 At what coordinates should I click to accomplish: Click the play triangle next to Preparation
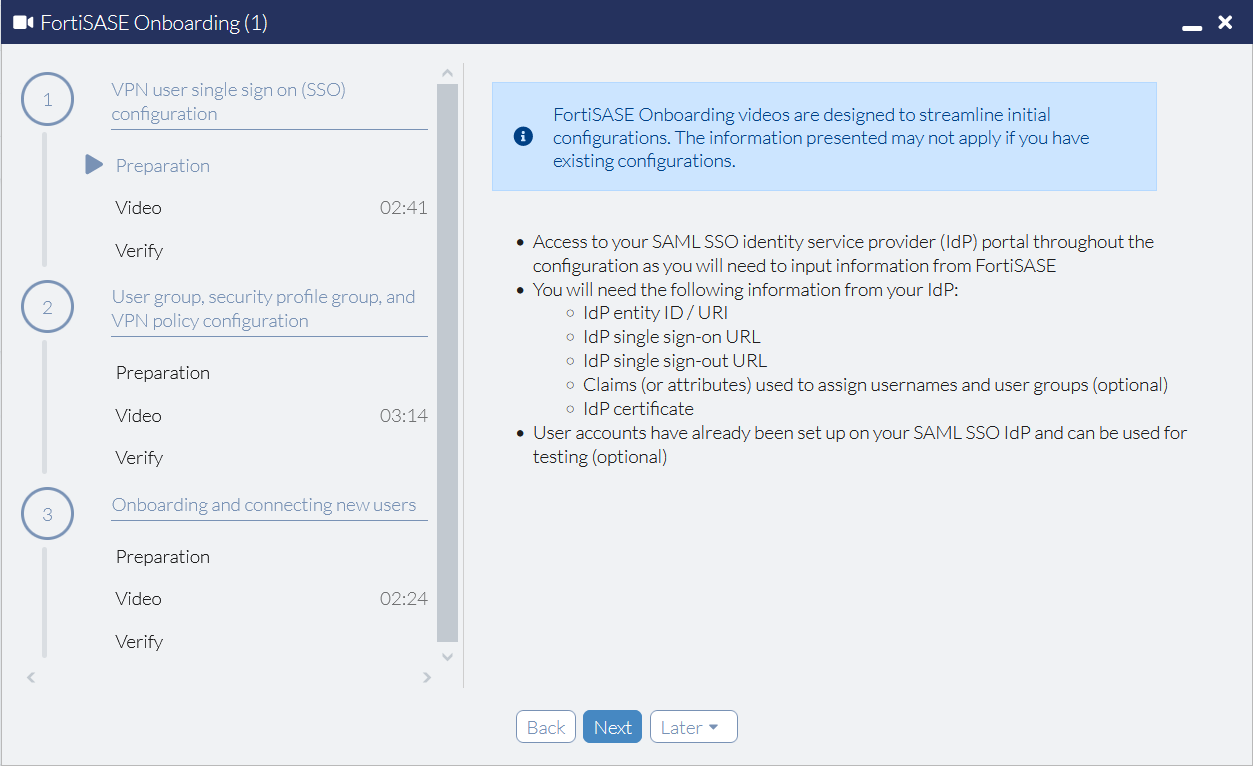click(x=93, y=165)
